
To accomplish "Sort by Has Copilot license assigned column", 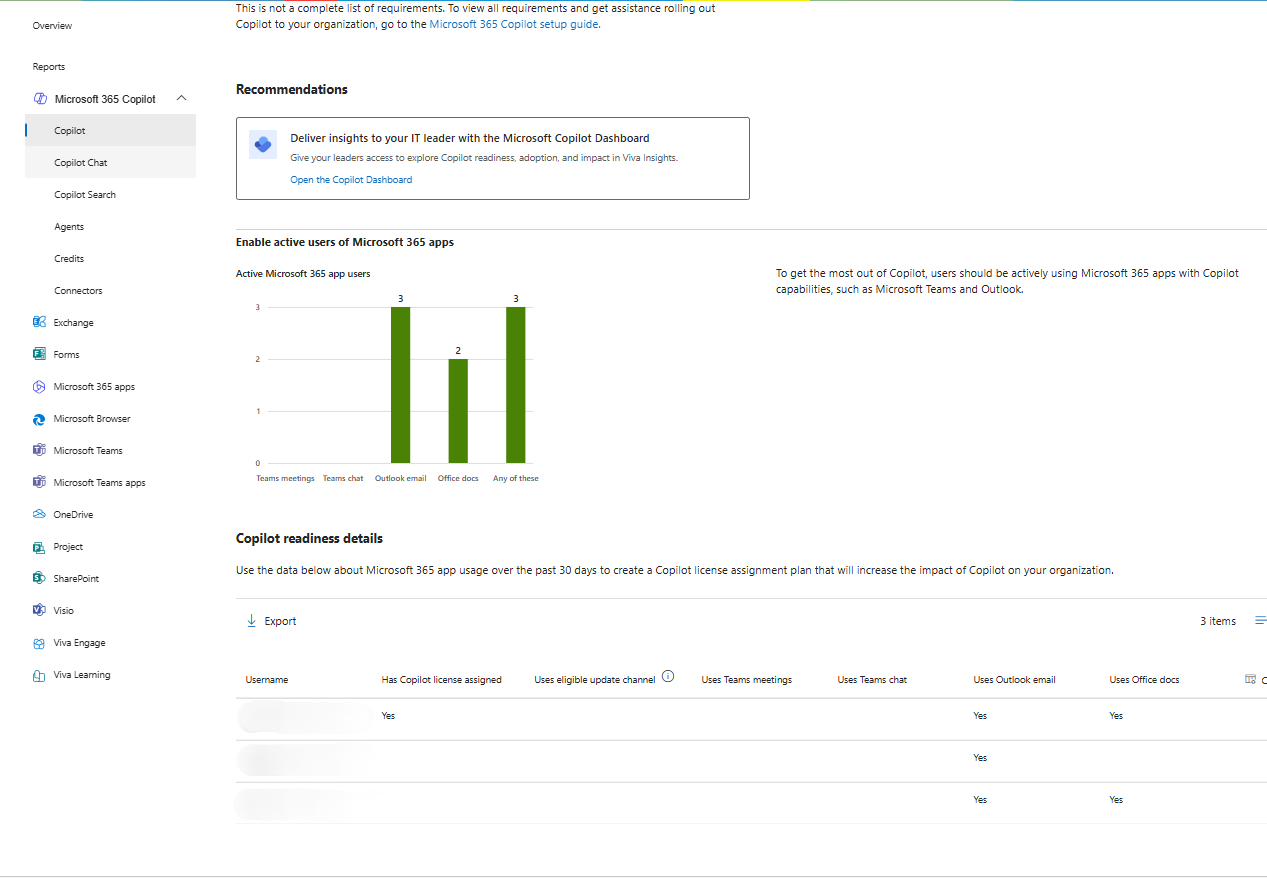I will tap(441, 680).
